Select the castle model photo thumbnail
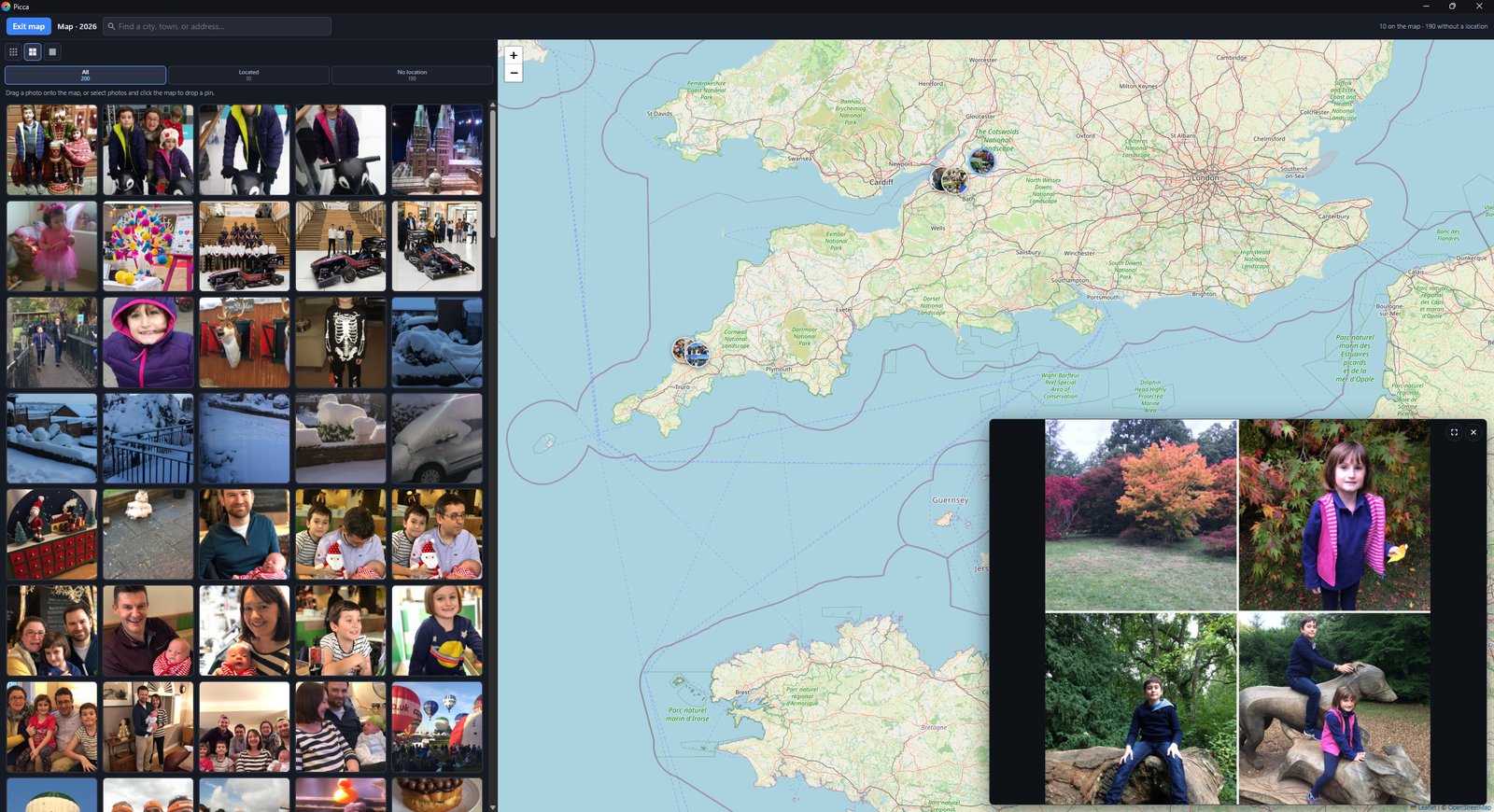Viewport: 1494px width, 812px height. click(x=437, y=149)
